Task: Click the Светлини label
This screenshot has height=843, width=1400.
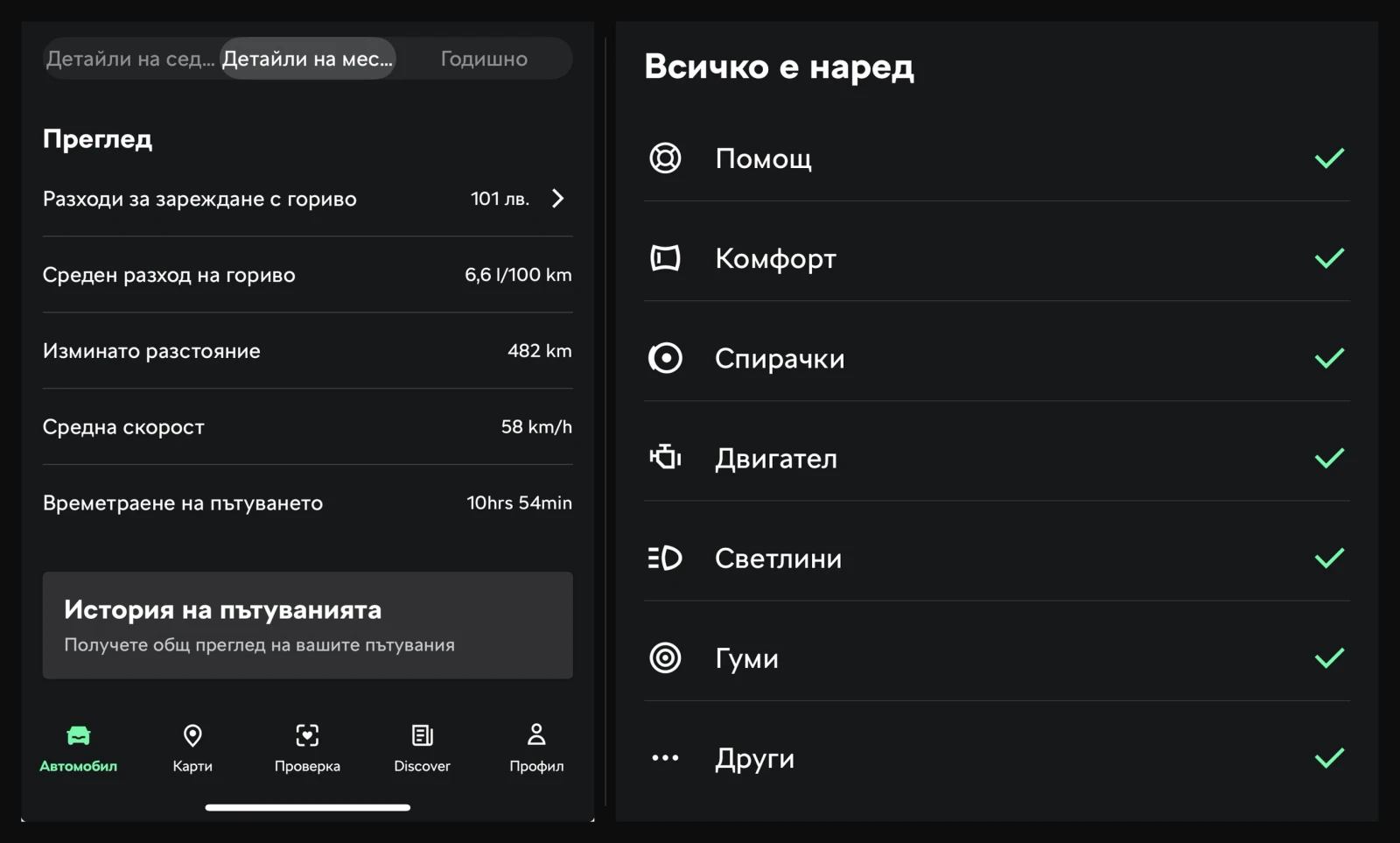Action: pos(778,558)
